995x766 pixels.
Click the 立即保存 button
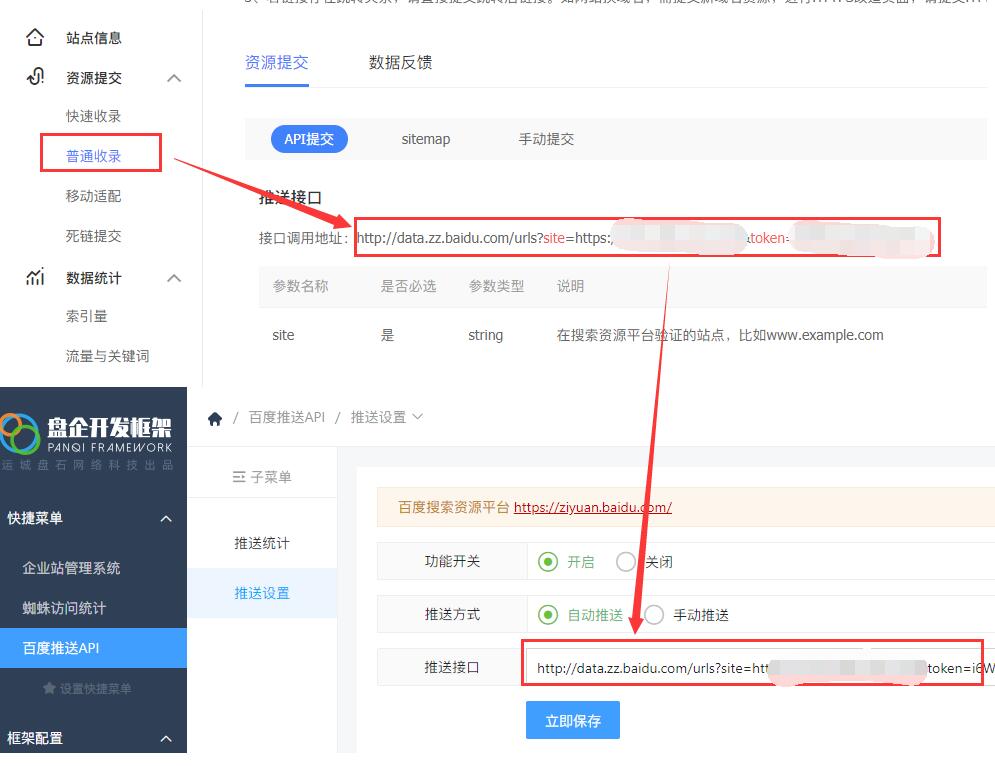coord(572,720)
